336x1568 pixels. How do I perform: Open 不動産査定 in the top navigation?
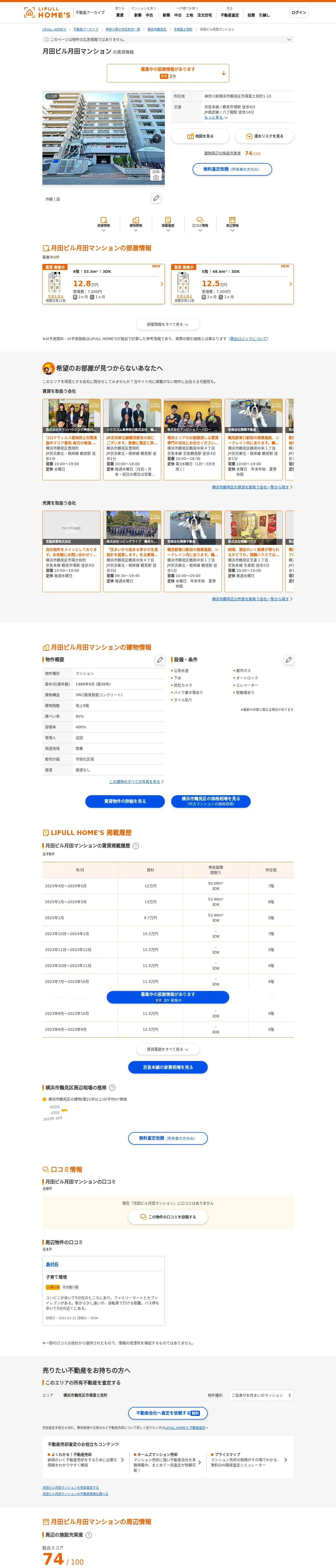[230, 15]
